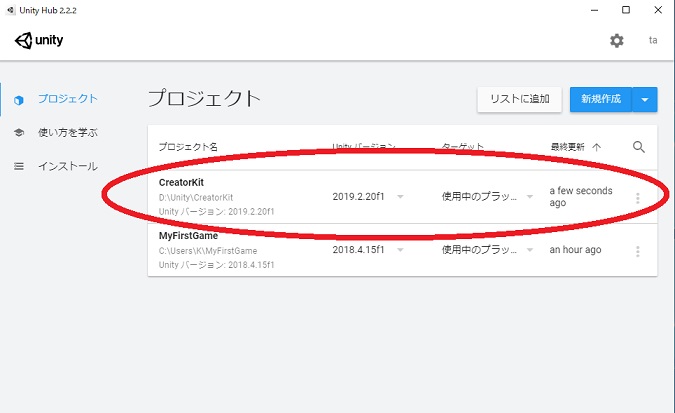675x413 pixels.
Task: Click 2019.2.20f1 version value
Action: pos(358,197)
